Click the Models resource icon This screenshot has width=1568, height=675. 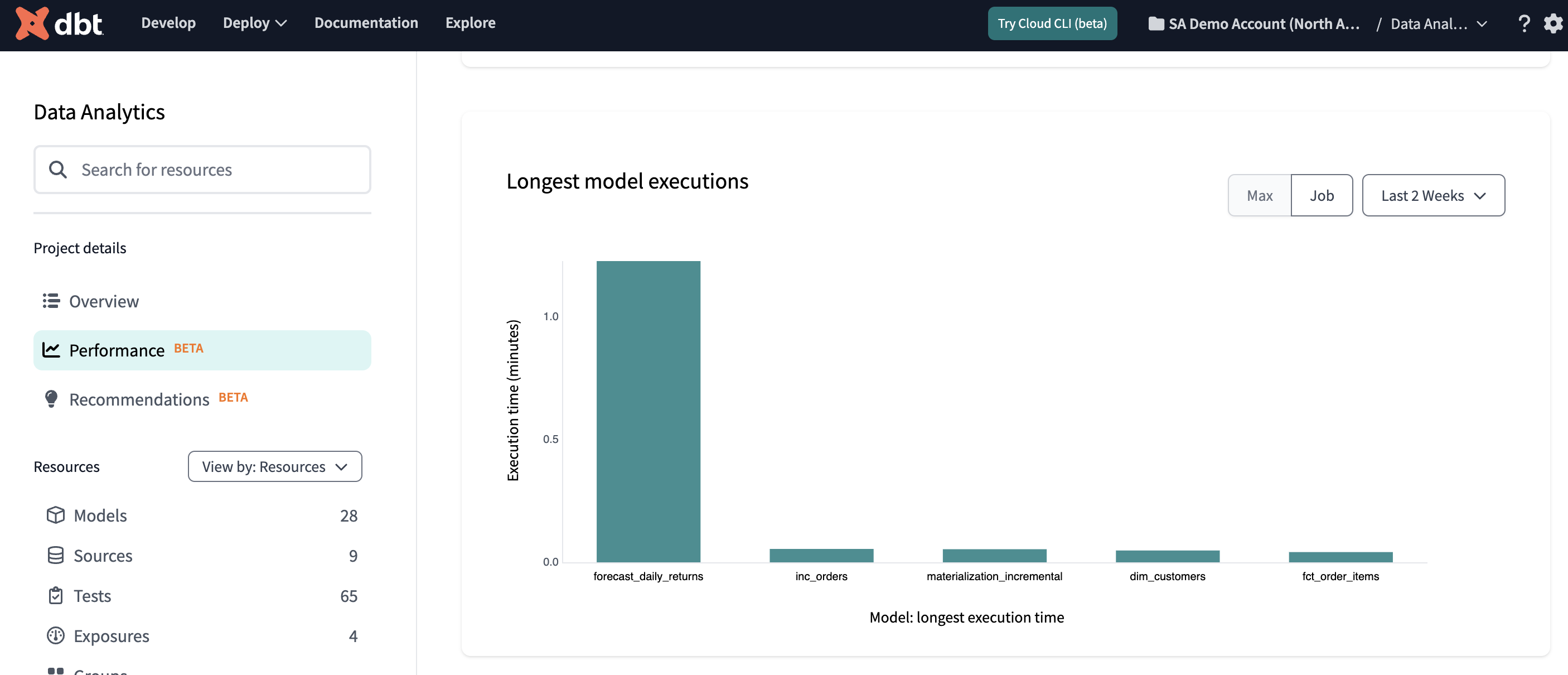(x=54, y=514)
